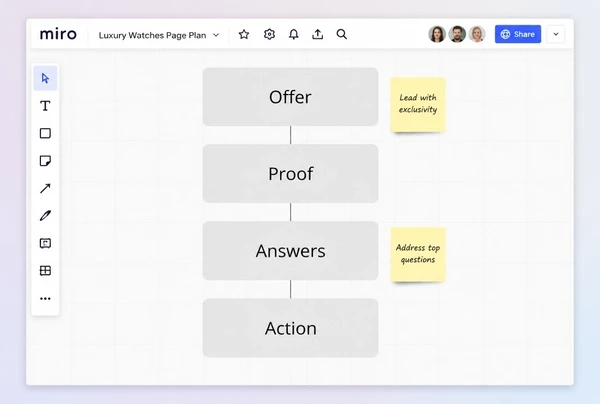Star this board as favorite
The image size is (600, 404).
click(x=244, y=34)
